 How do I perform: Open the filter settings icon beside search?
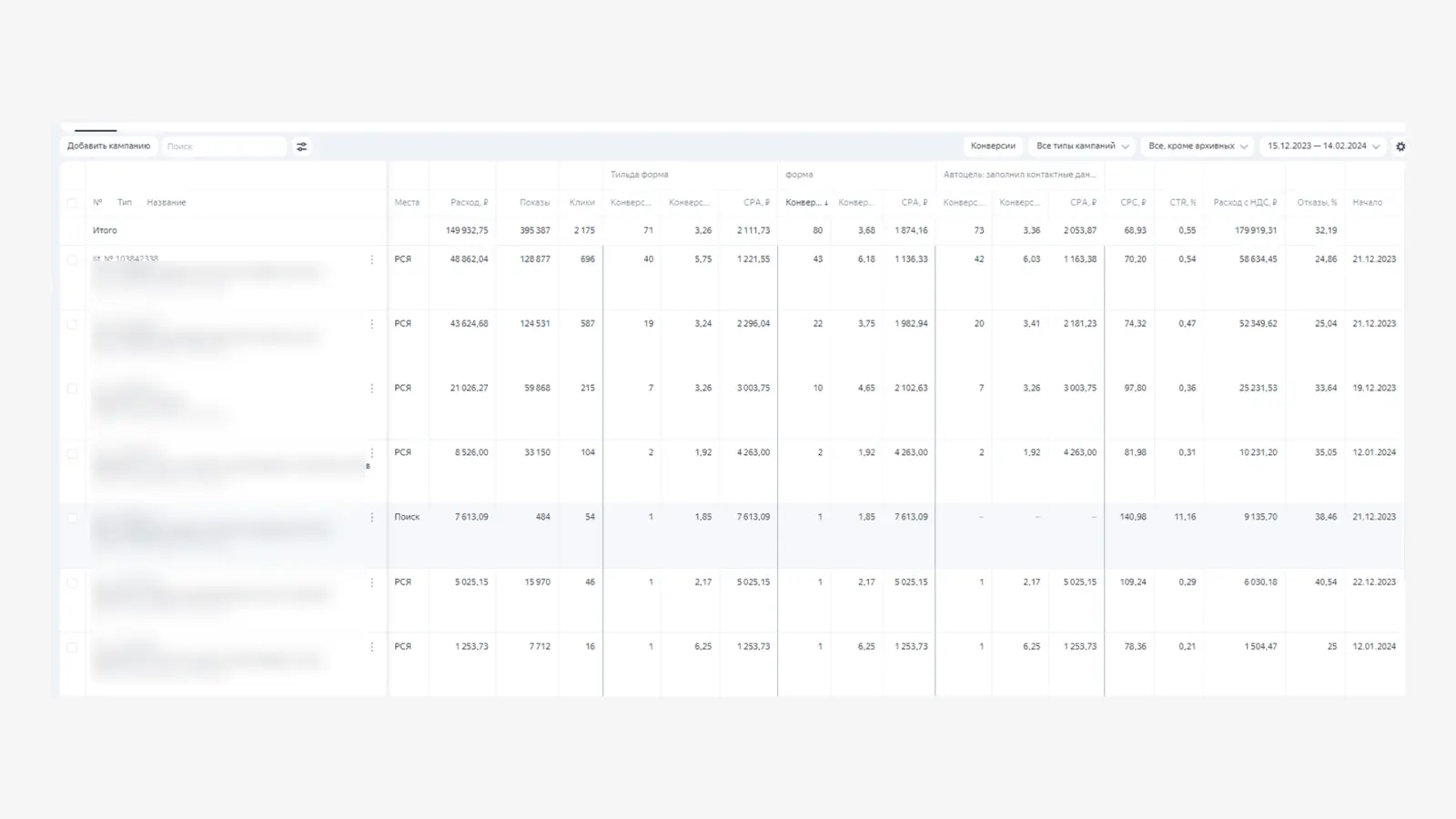[x=302, y=147]
